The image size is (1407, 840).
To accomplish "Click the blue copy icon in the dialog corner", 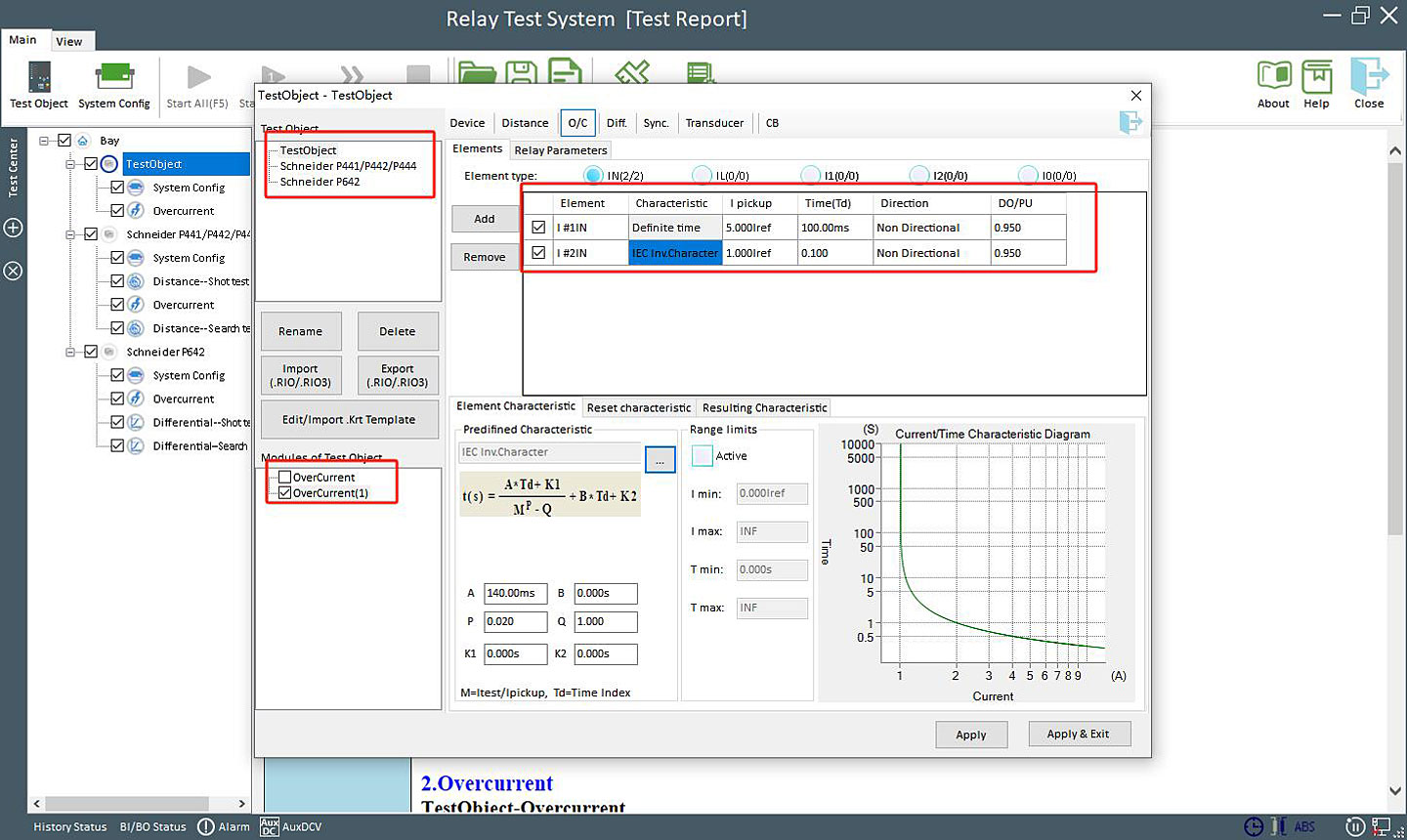I will click(x=1130, y=123).
